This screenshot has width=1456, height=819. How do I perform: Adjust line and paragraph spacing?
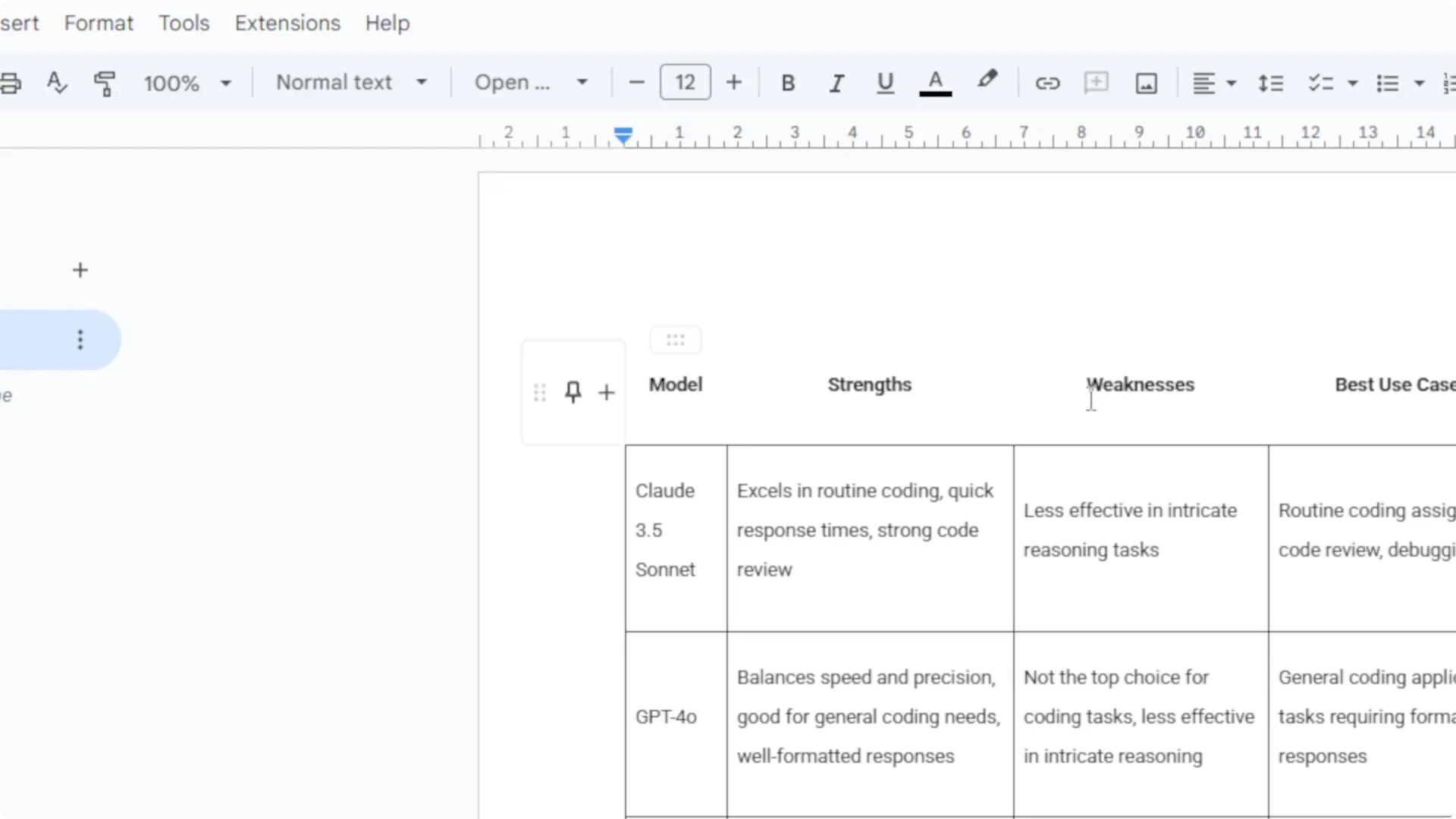(1271, 83)
